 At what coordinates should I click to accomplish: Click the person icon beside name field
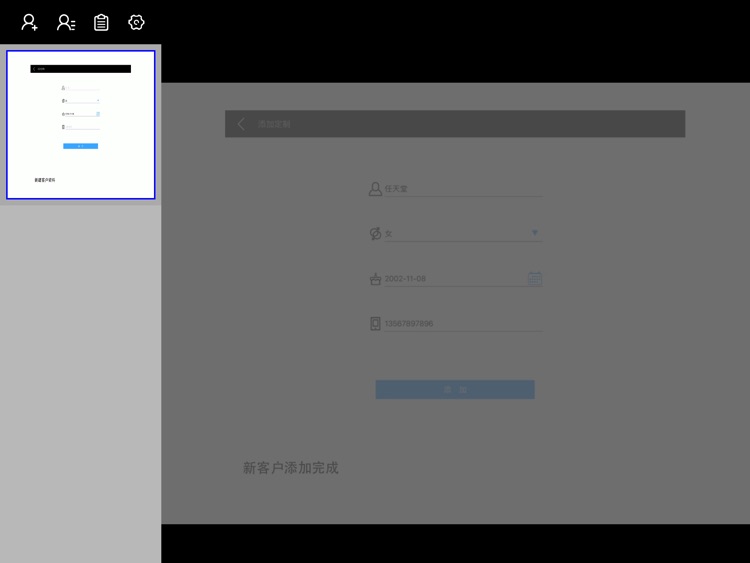tap(375, 189)
